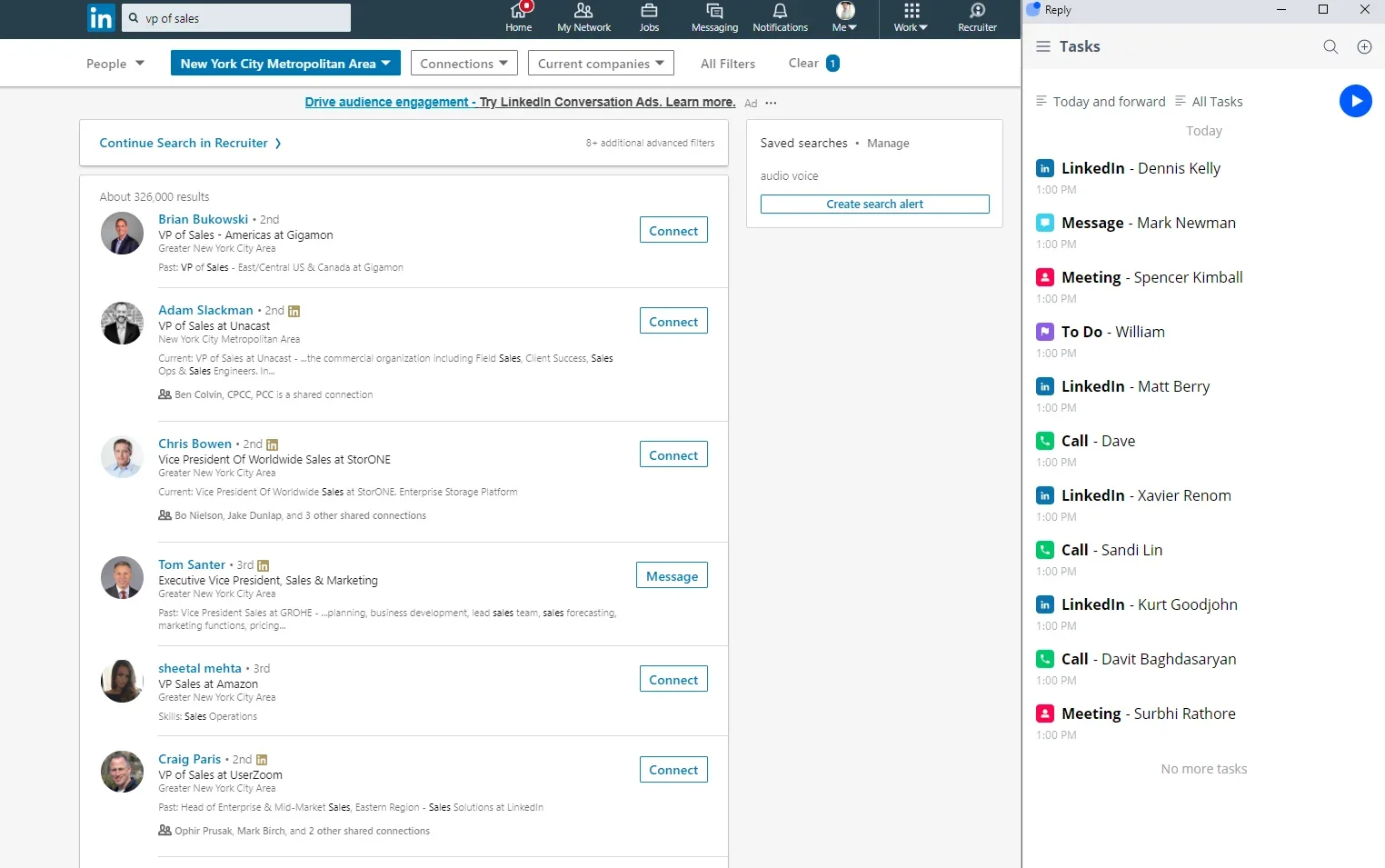The width and height of the screenshot is (1385, 868).
Task: Connect with Adam Slackman
Action: tap(673, 322)
